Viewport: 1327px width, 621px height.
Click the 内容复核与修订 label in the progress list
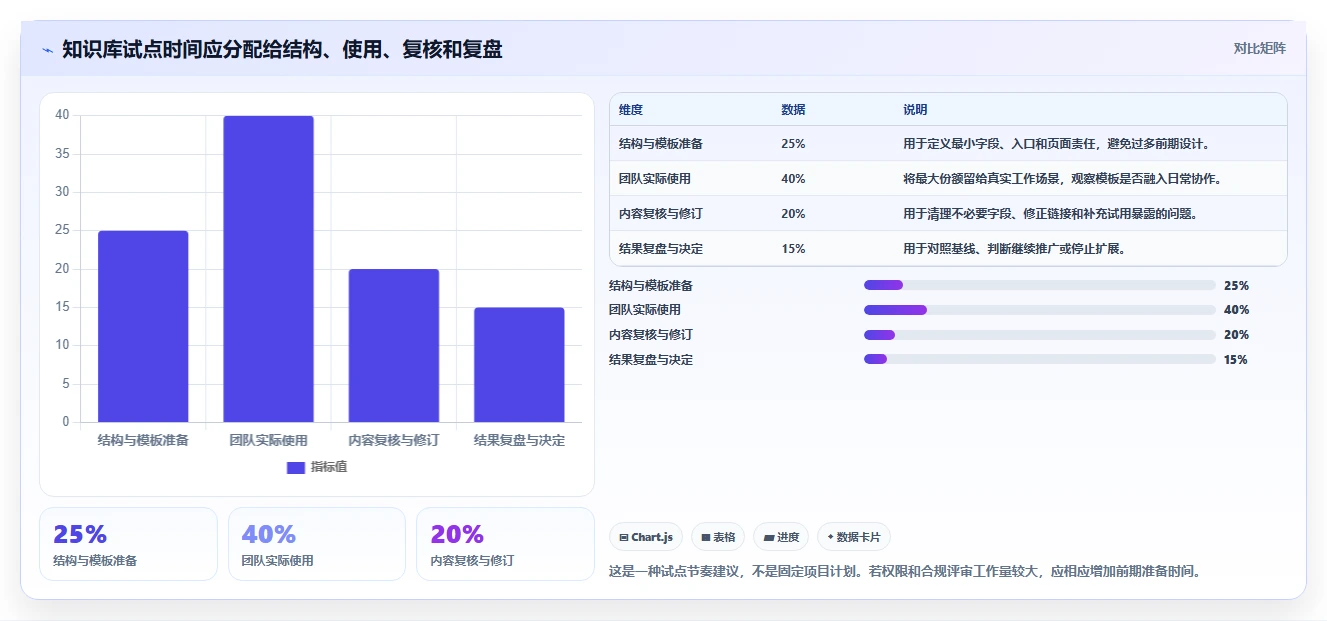(651, 335)
